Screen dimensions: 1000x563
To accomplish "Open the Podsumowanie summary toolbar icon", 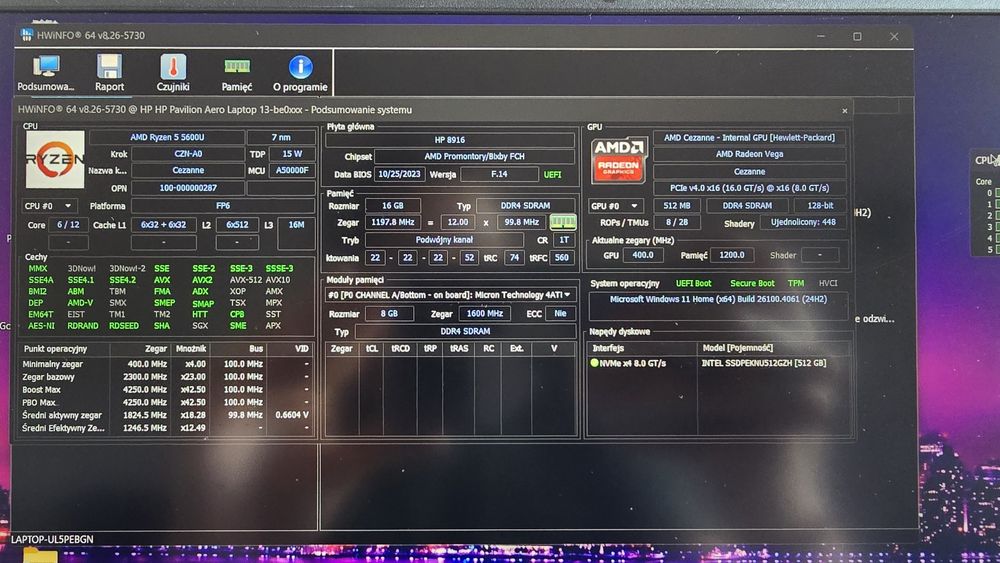I will [45, 73].
